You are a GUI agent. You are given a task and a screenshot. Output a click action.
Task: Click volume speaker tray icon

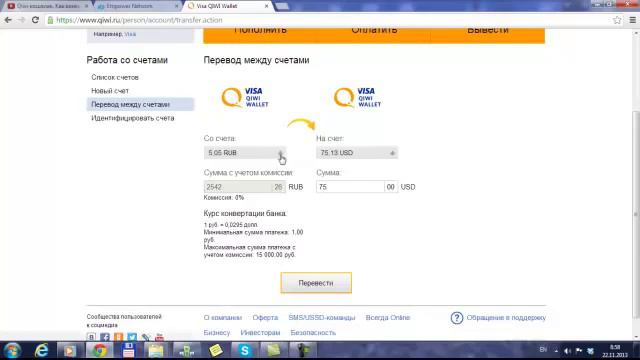point(567,351)
